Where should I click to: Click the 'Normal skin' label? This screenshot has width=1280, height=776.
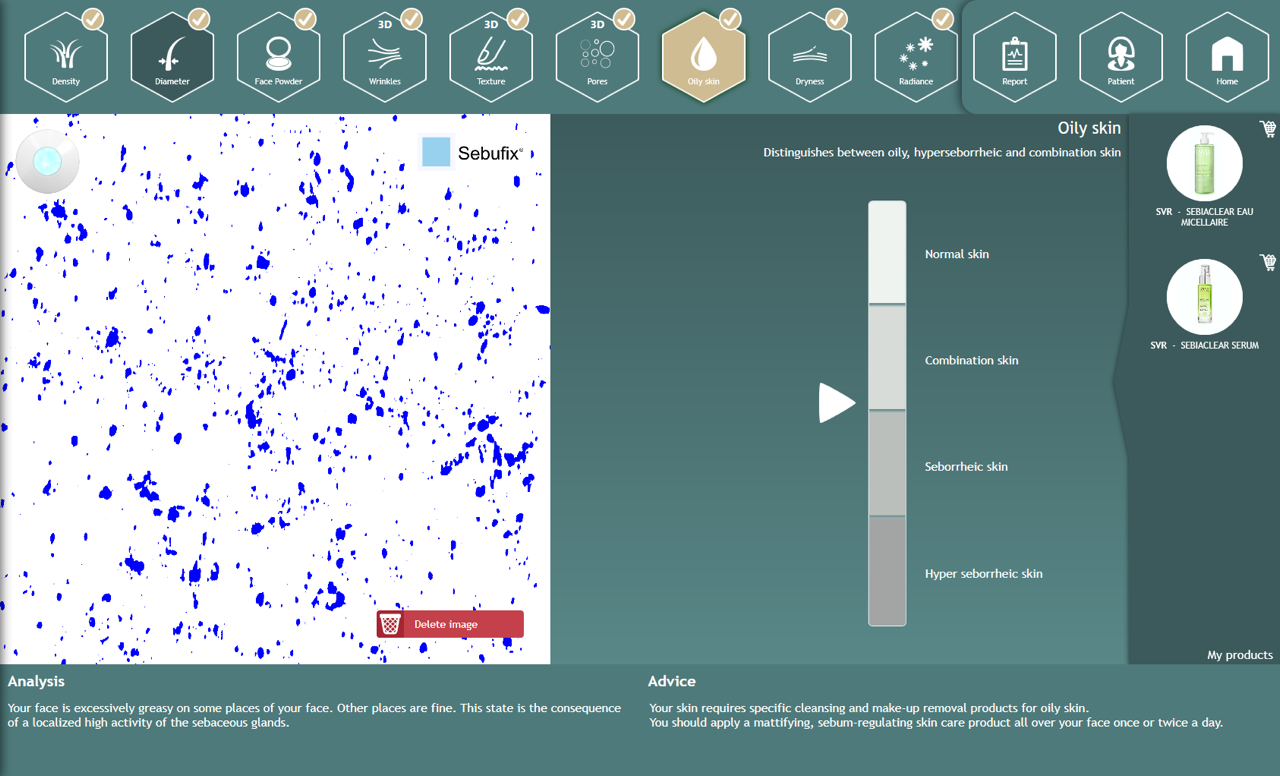point(957,254)
